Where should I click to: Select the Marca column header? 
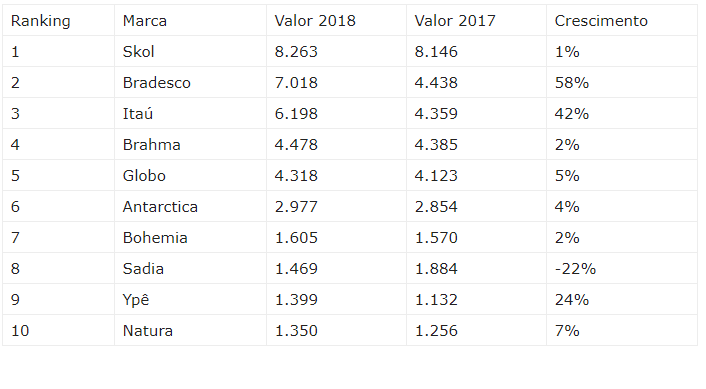pos(190,21)
